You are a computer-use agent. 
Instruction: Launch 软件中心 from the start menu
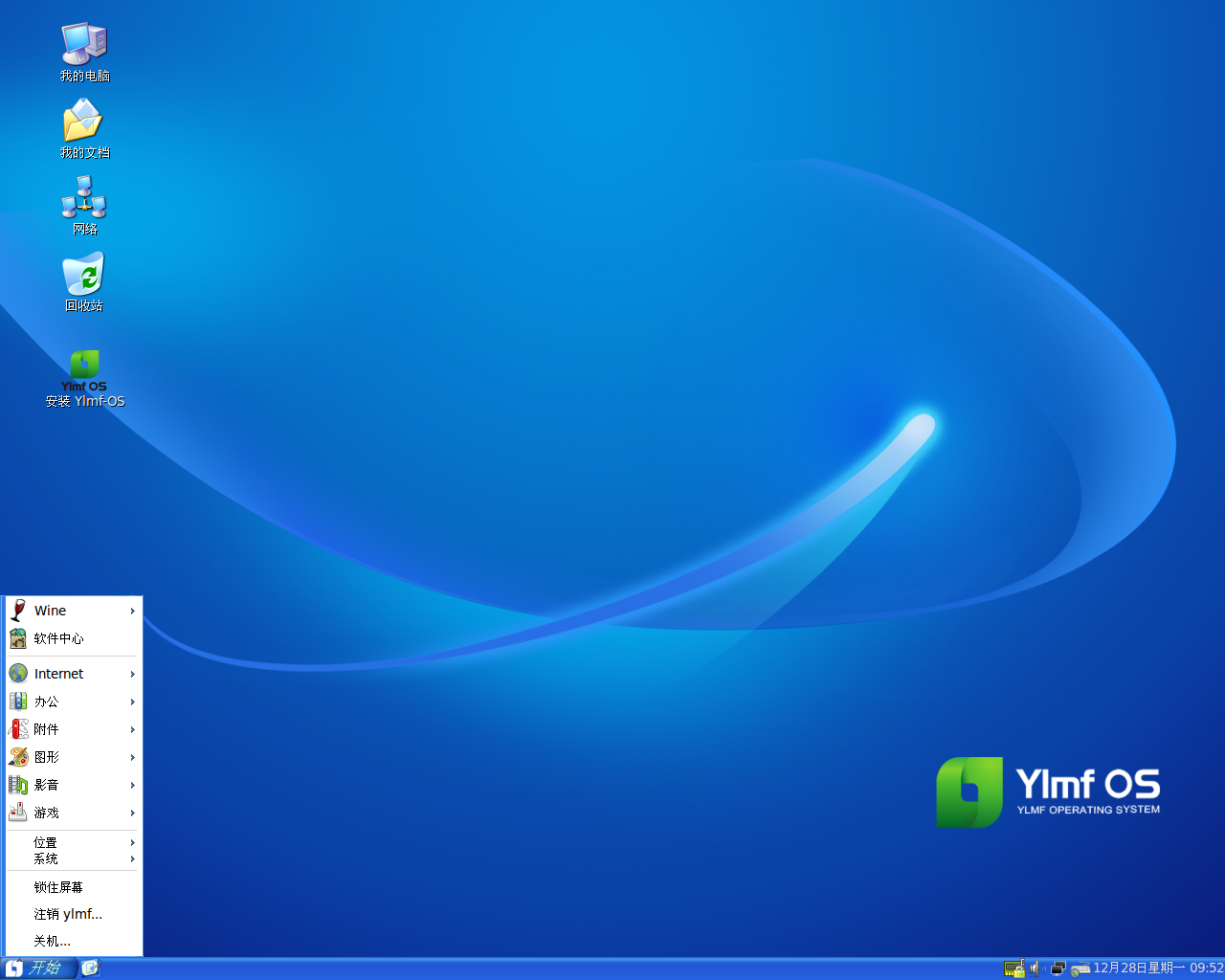[74, 638]
